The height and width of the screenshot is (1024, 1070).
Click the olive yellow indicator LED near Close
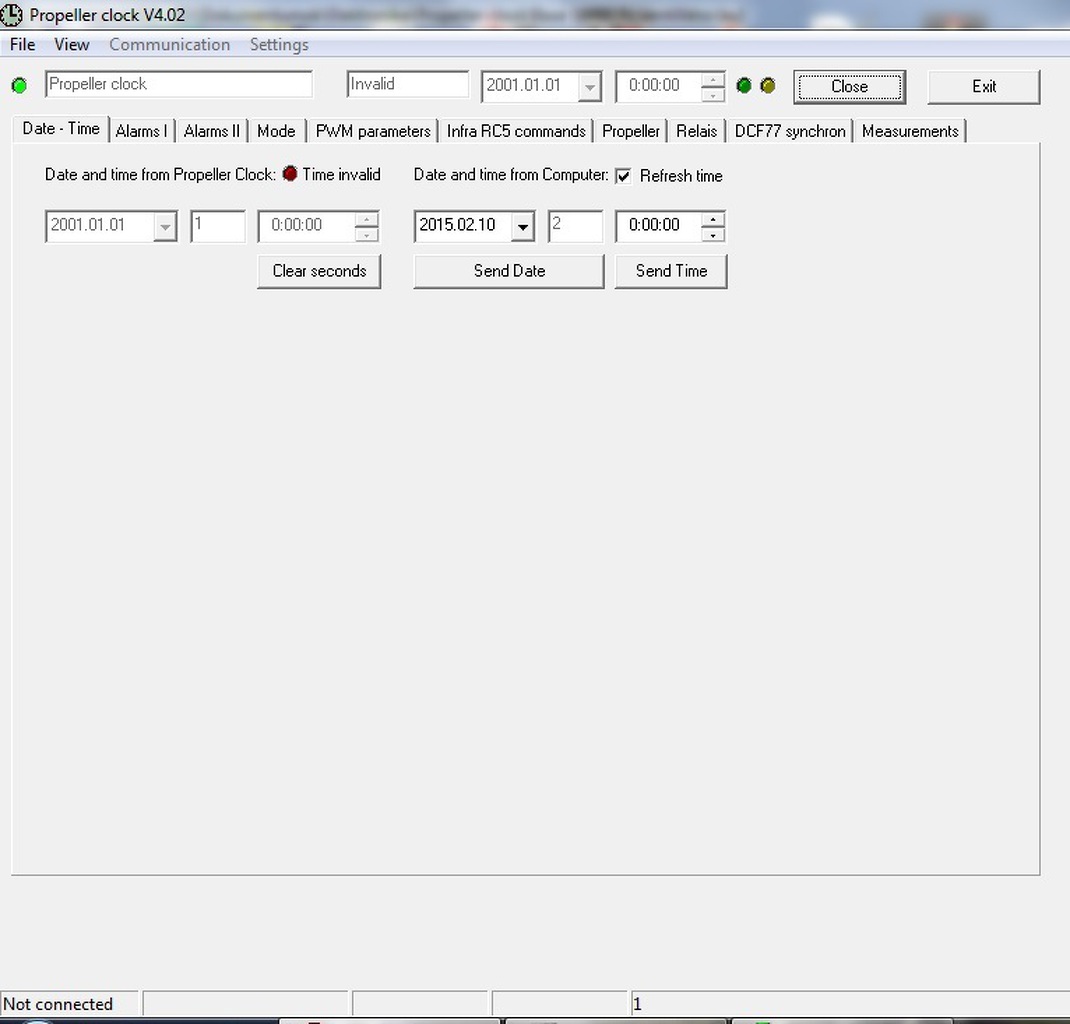[x=768, y=85]
